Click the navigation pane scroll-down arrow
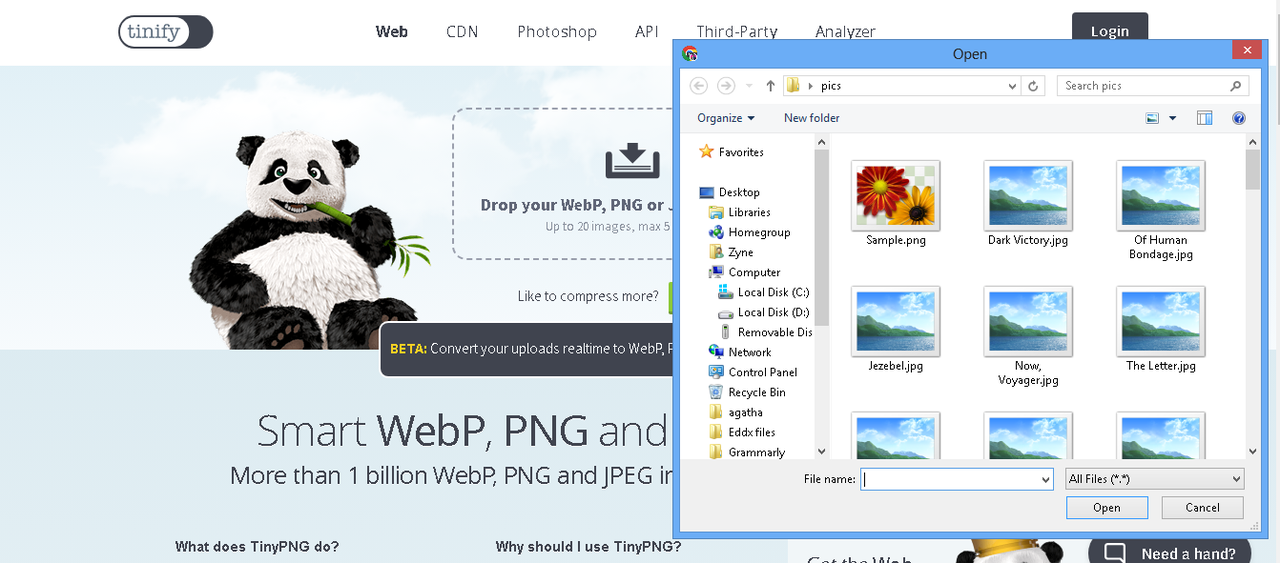 (x=821, y=451)
